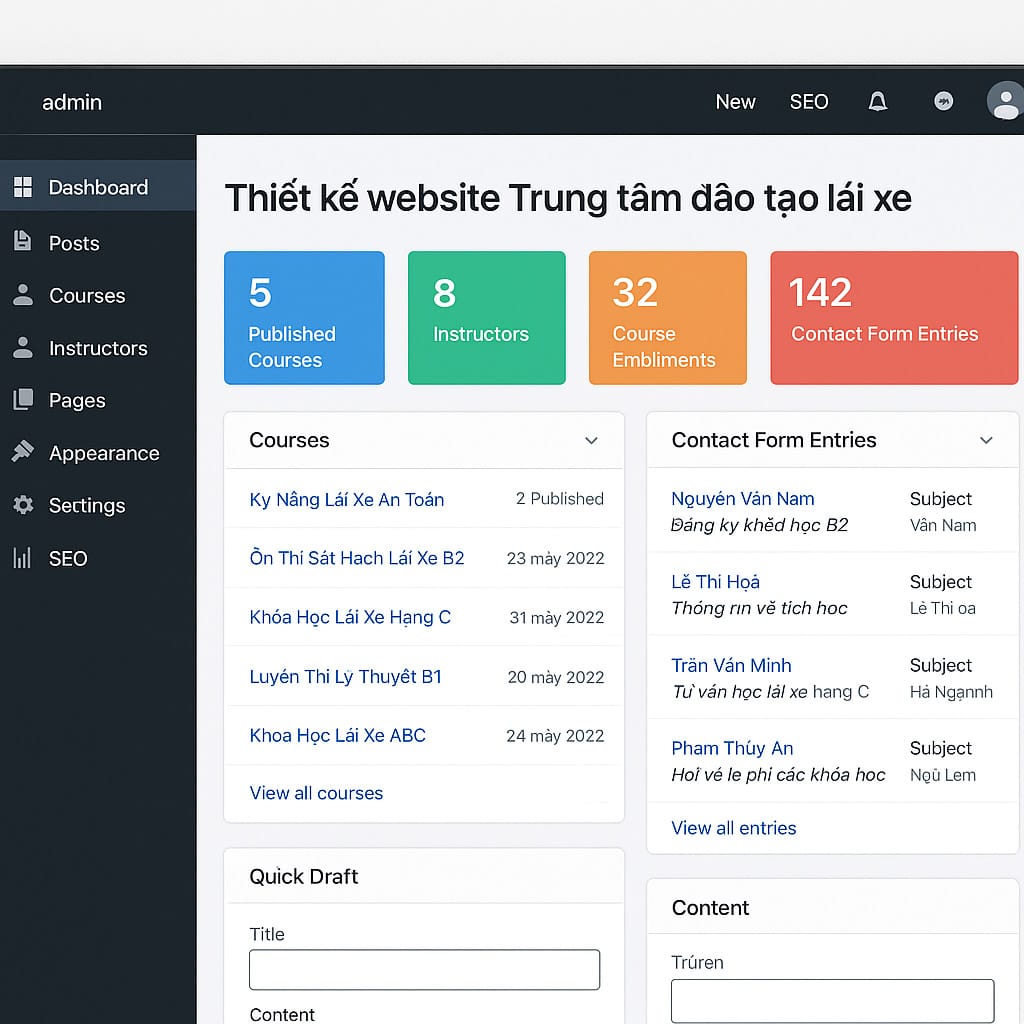Click the date '31 mày 2022'
Screen dimensions: 1024x1024
point(556,618)
